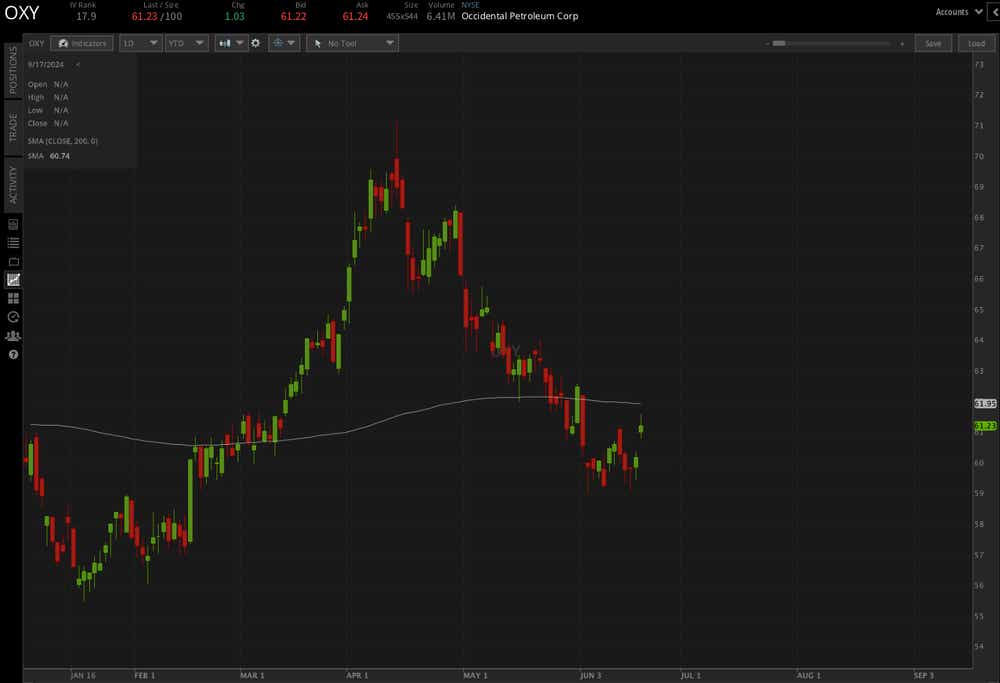Image resolution: width=1000 pixels, height=683 pixels.
Task: Open the rectangle window icon in sidebar
Action: pos(13,261)
